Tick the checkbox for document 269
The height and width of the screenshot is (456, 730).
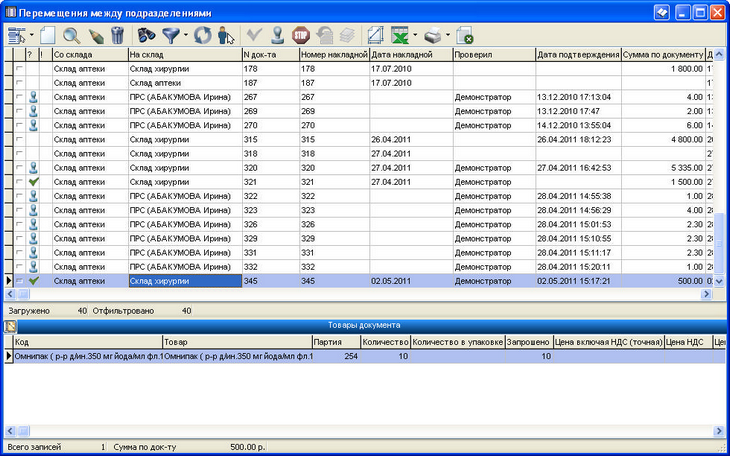click(x=19, y=111)
